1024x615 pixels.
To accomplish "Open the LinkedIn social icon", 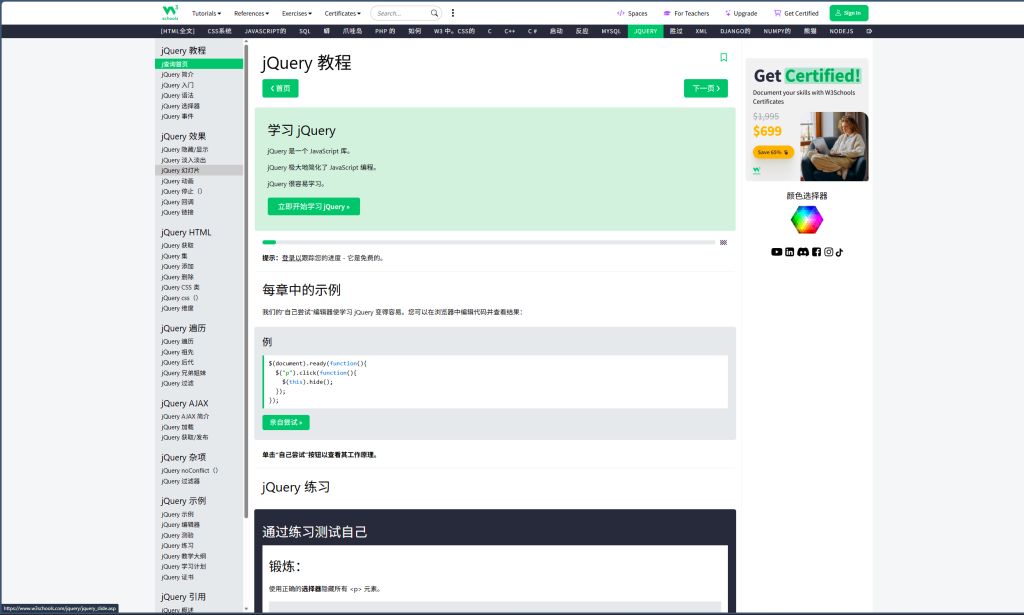I will click(x=790, y=252).
